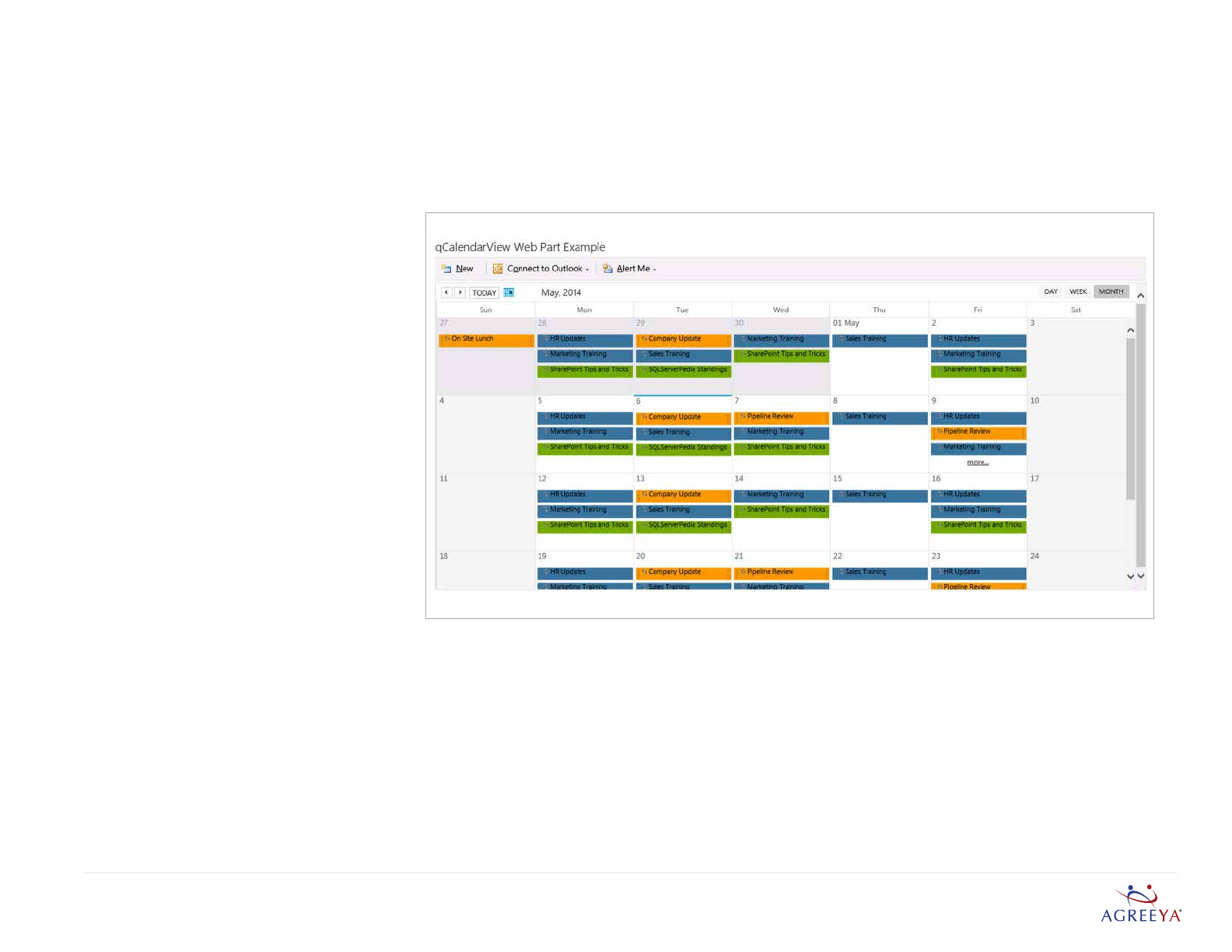The width and height of the screenshot is (1232, 952).
Task: Click the Connect to Outlook icon
Action: tap(498, 269)
